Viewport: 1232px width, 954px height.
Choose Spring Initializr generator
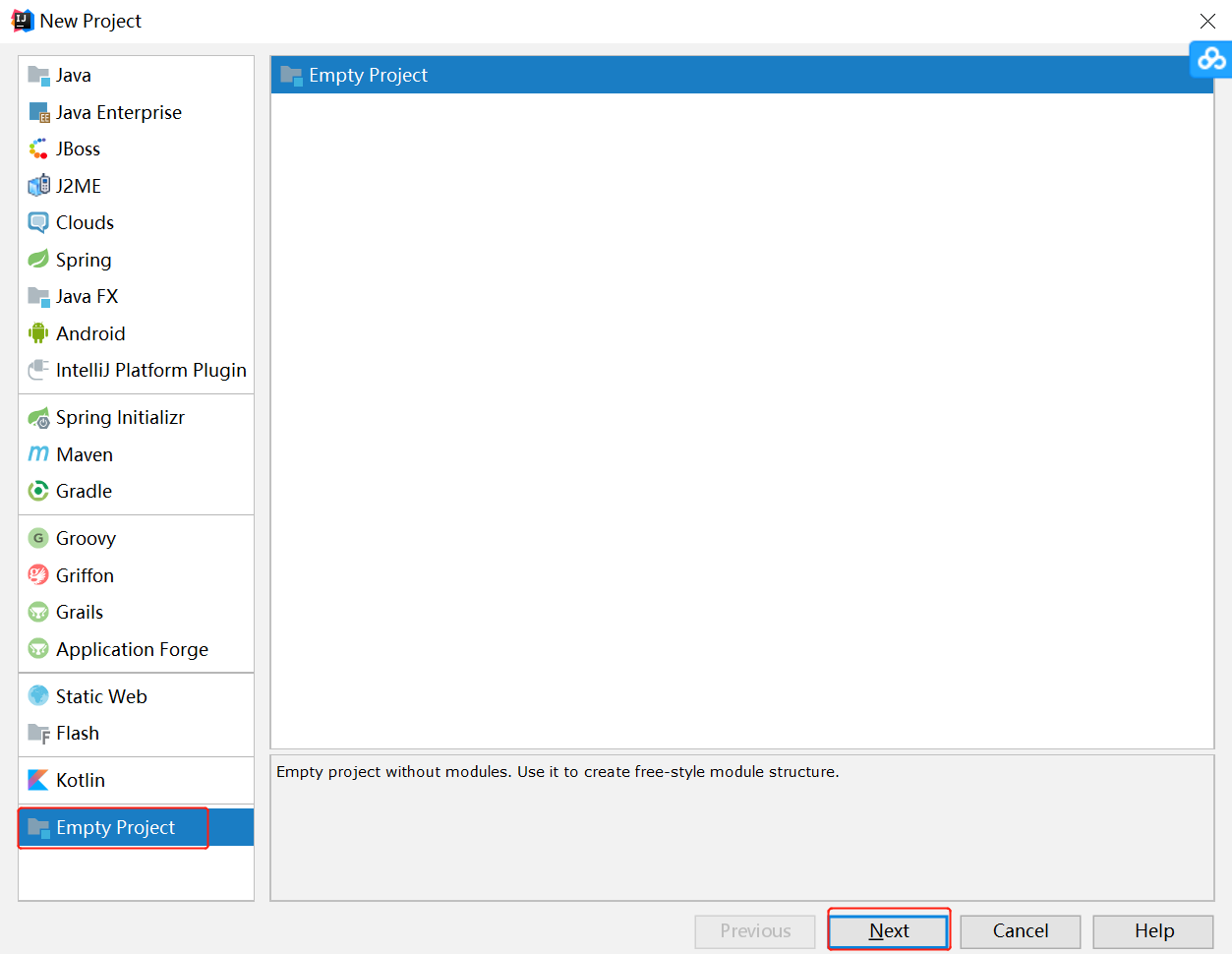coord(136,417)
